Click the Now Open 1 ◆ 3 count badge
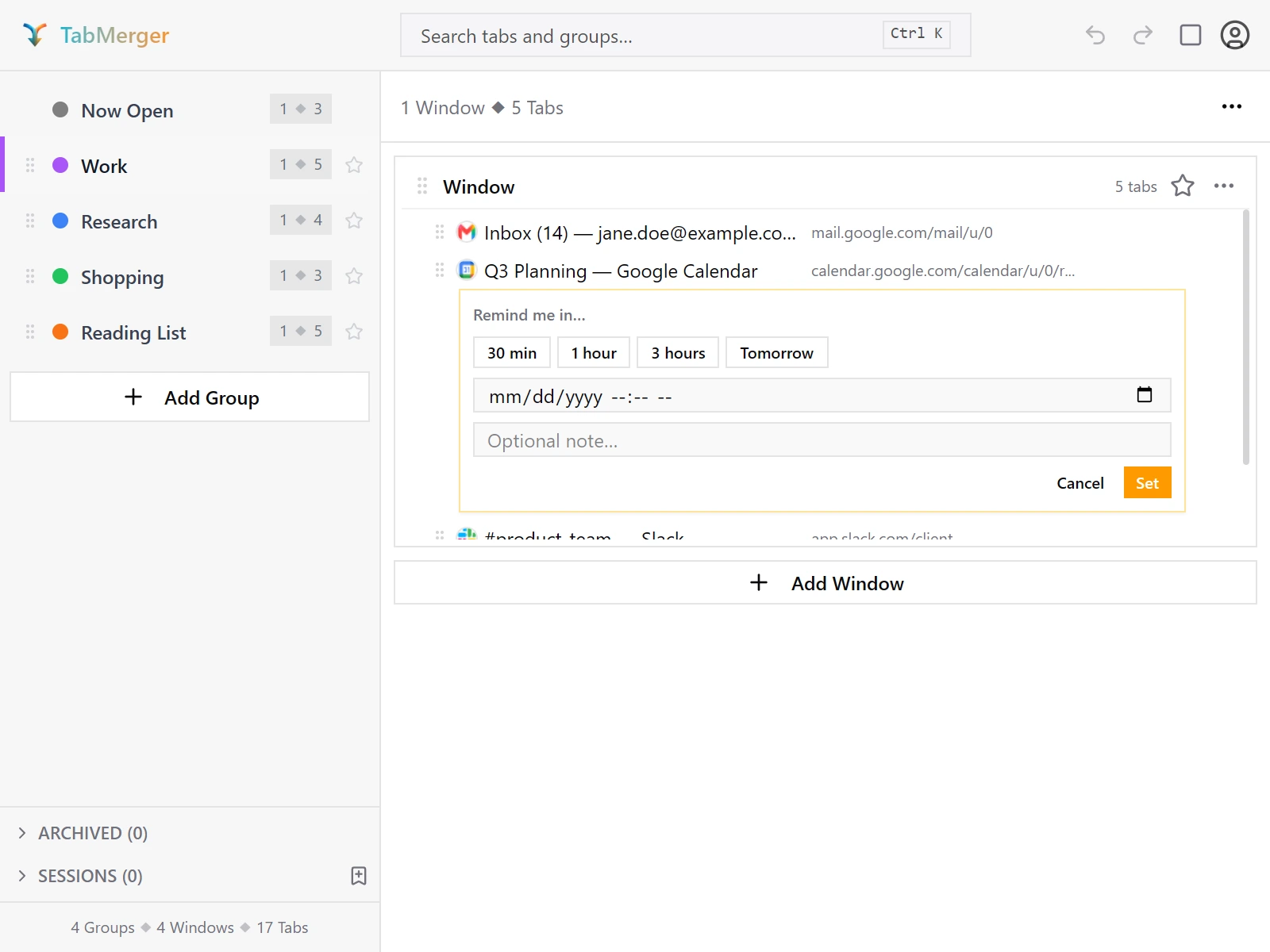The image size is (1270, 952). point(301,109)
